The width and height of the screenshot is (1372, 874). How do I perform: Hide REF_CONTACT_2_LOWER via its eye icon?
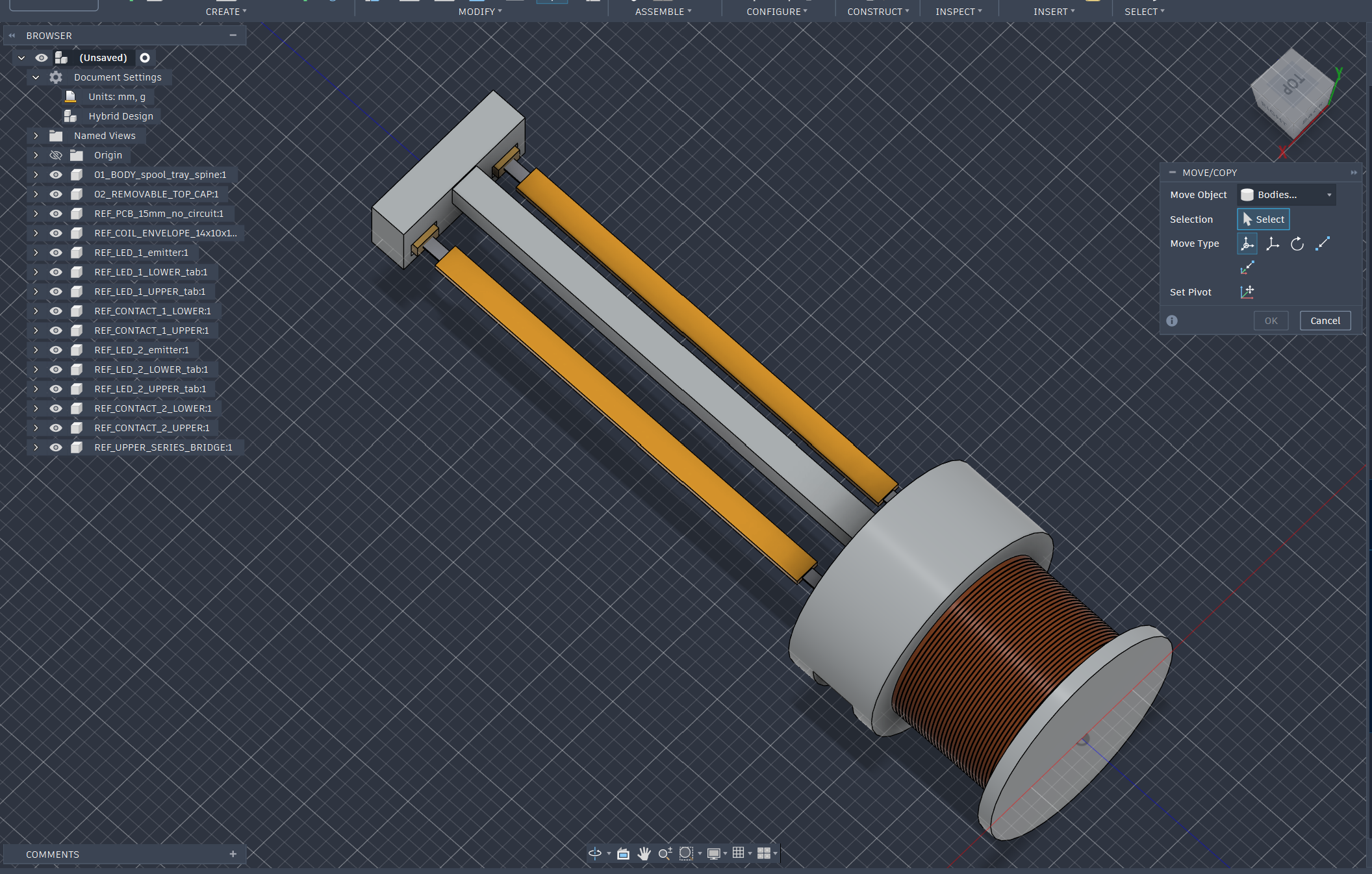click(x=56, y=408)
